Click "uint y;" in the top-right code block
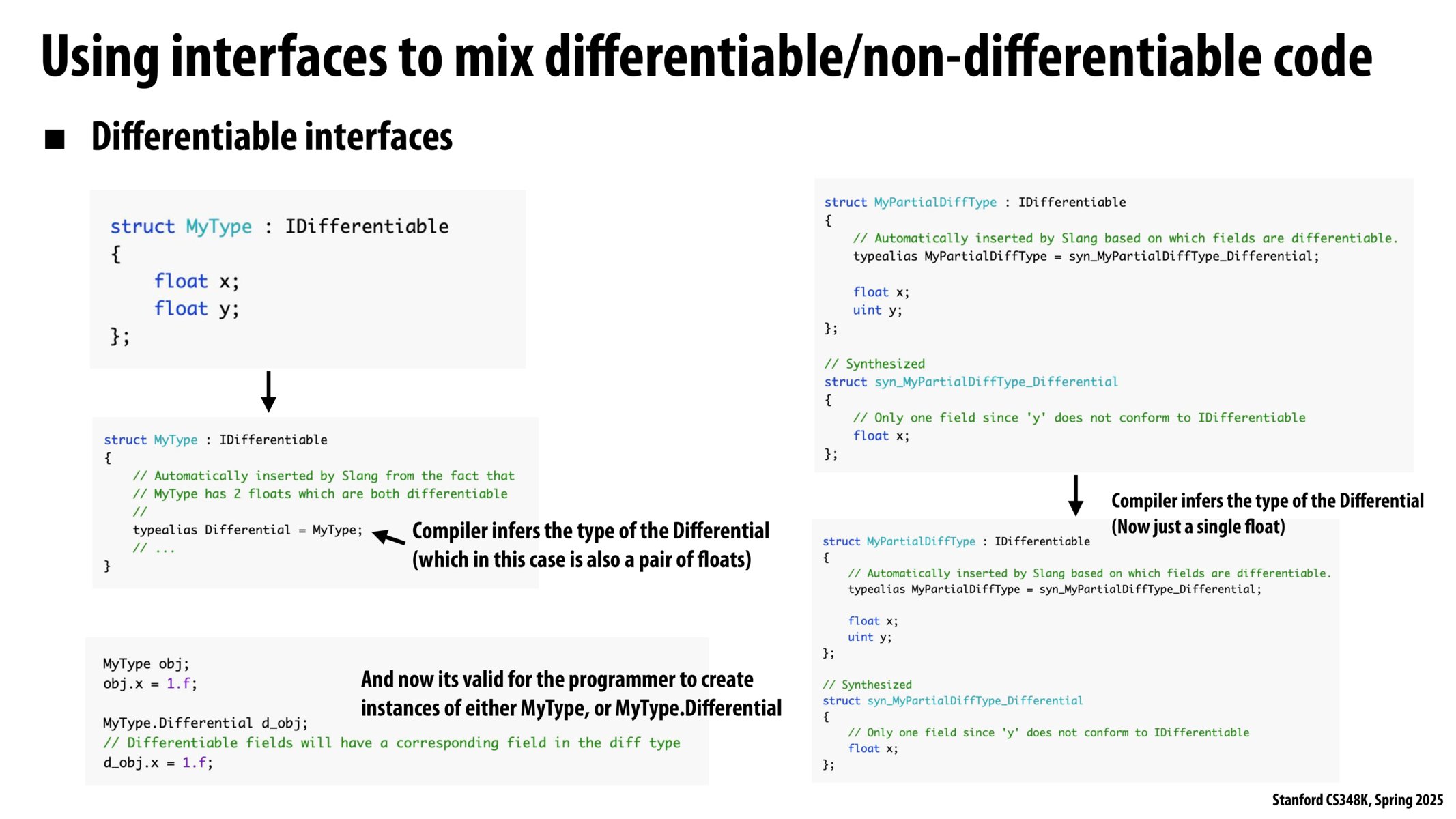The height and width of the screenshot is (819, 1456). [877, 310]
